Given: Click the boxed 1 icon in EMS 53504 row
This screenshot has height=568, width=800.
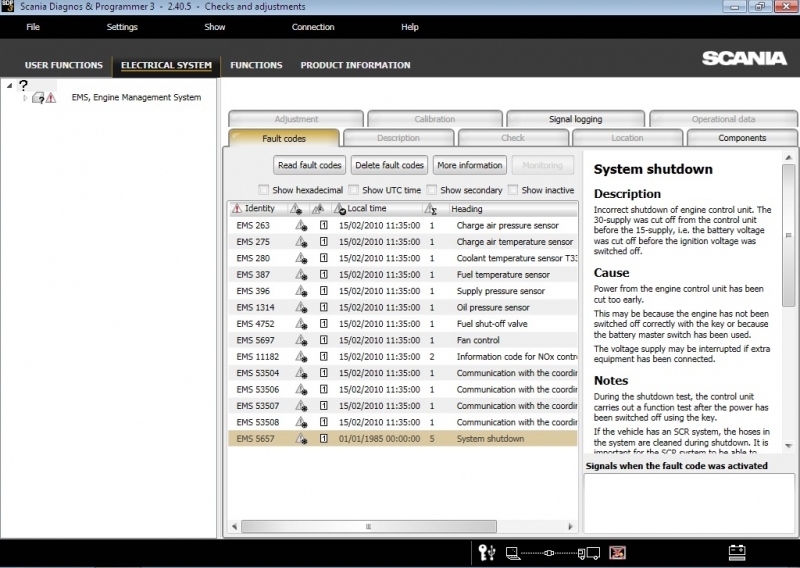Looking at the screenshot, I should [x=323, y=373].
